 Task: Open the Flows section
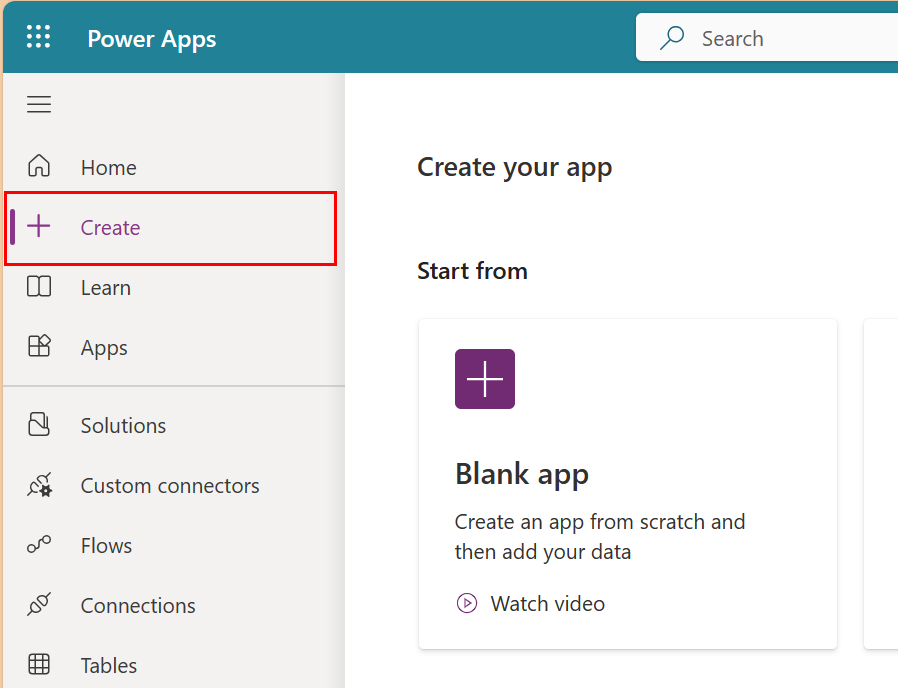[105, 545]
